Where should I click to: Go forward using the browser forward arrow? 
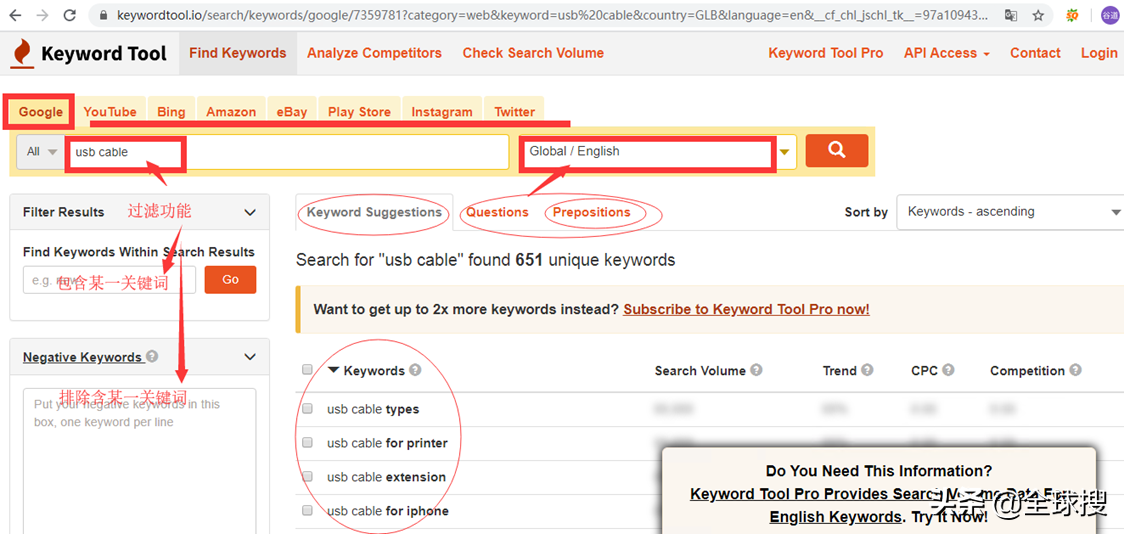click(x=42, y=14)
